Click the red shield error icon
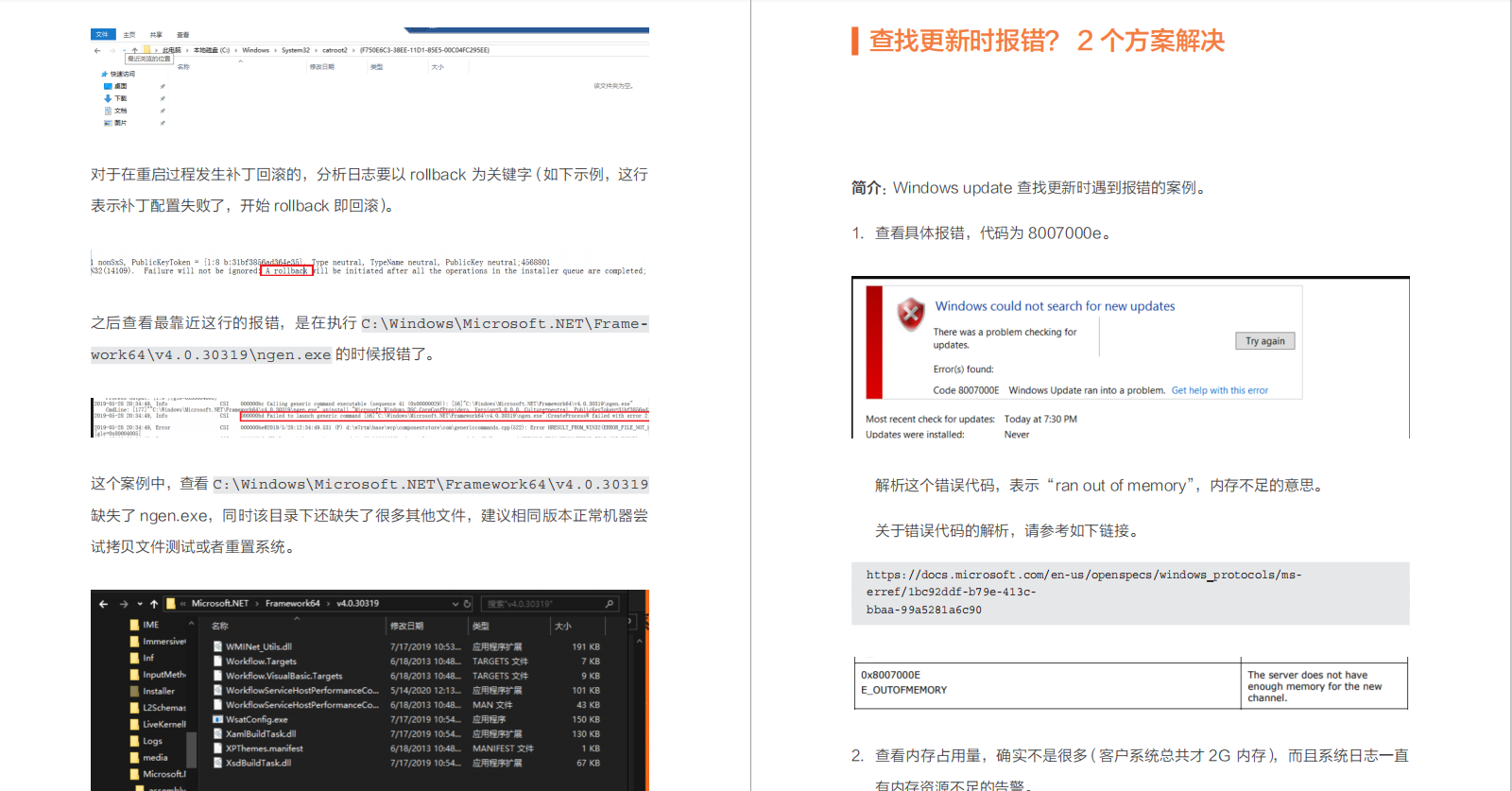1512x791 pixels. [910, 313]
